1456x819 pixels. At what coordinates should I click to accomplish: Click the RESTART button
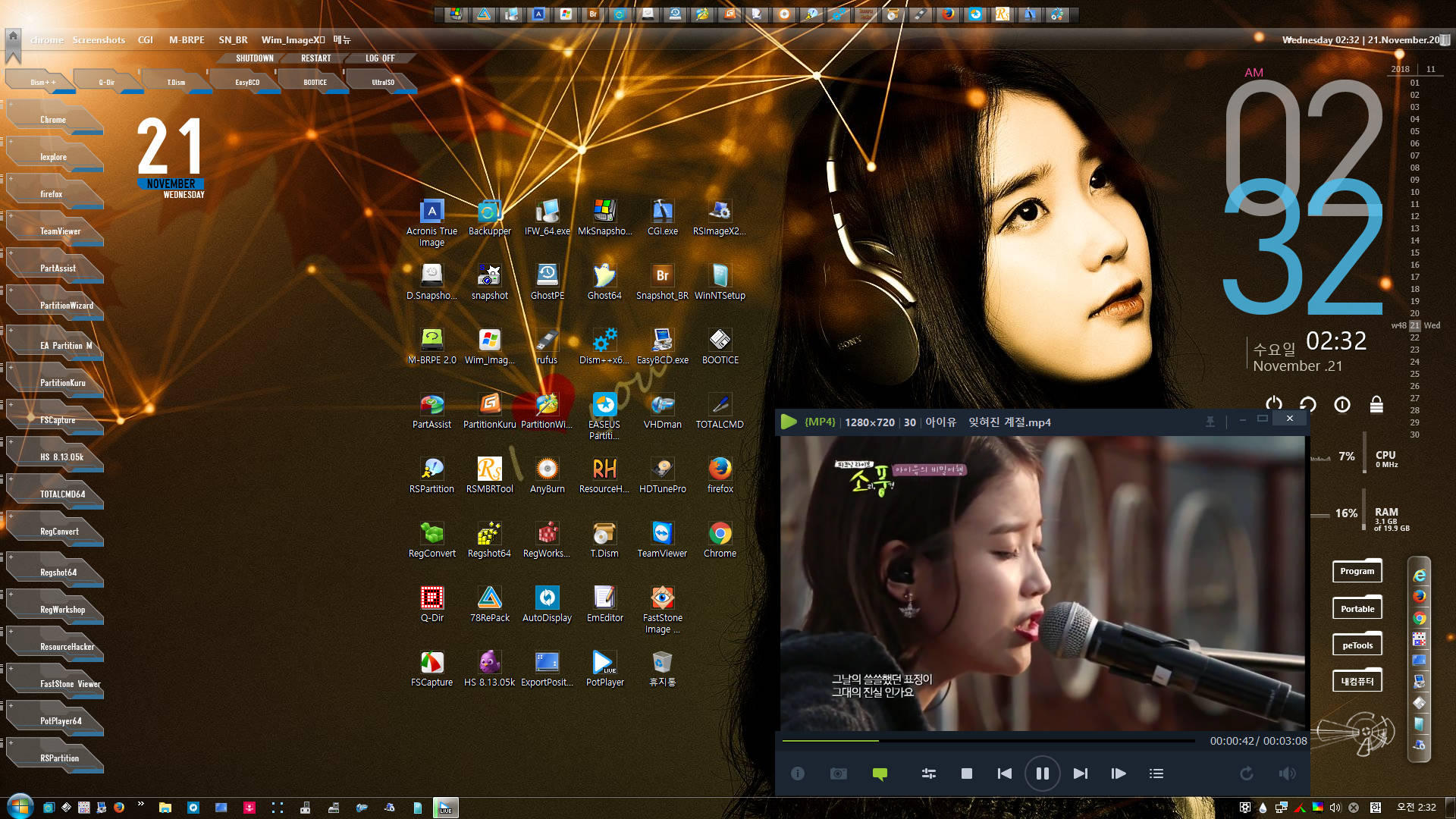(315, 58)
